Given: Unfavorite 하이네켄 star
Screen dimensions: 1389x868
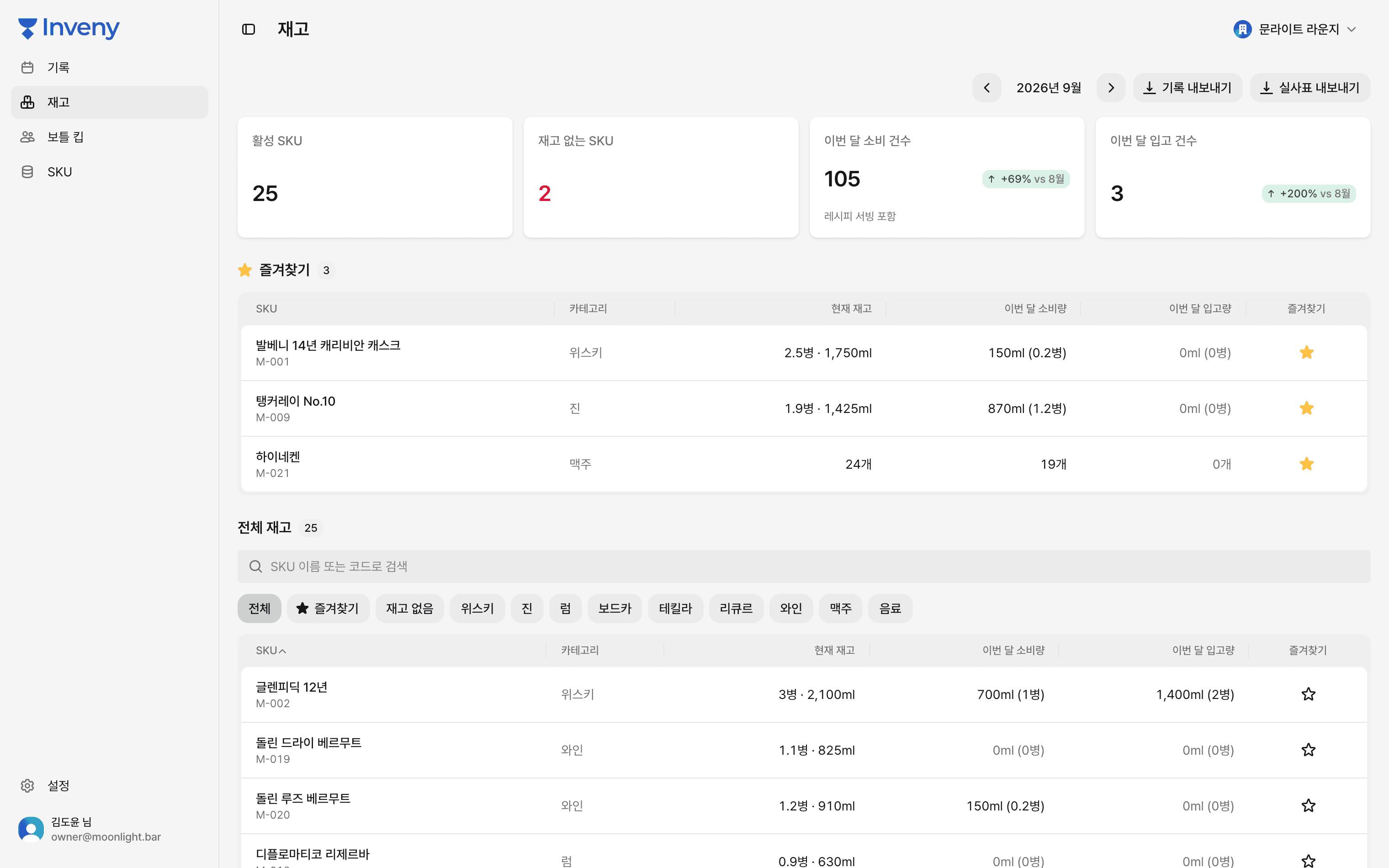Looking at the screenshot, I should tap(1307, 464).
